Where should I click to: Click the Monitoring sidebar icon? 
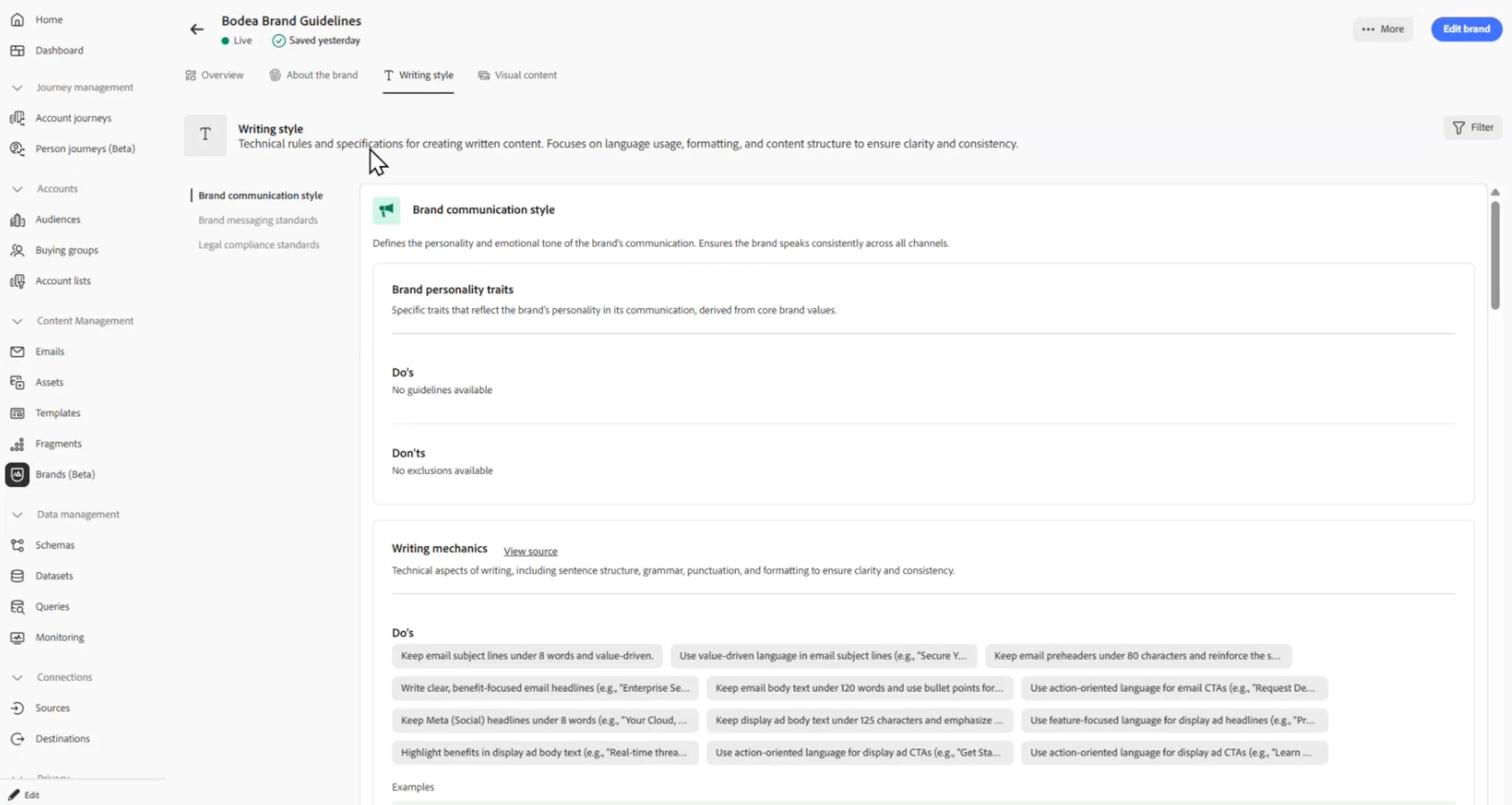[17, 637]
